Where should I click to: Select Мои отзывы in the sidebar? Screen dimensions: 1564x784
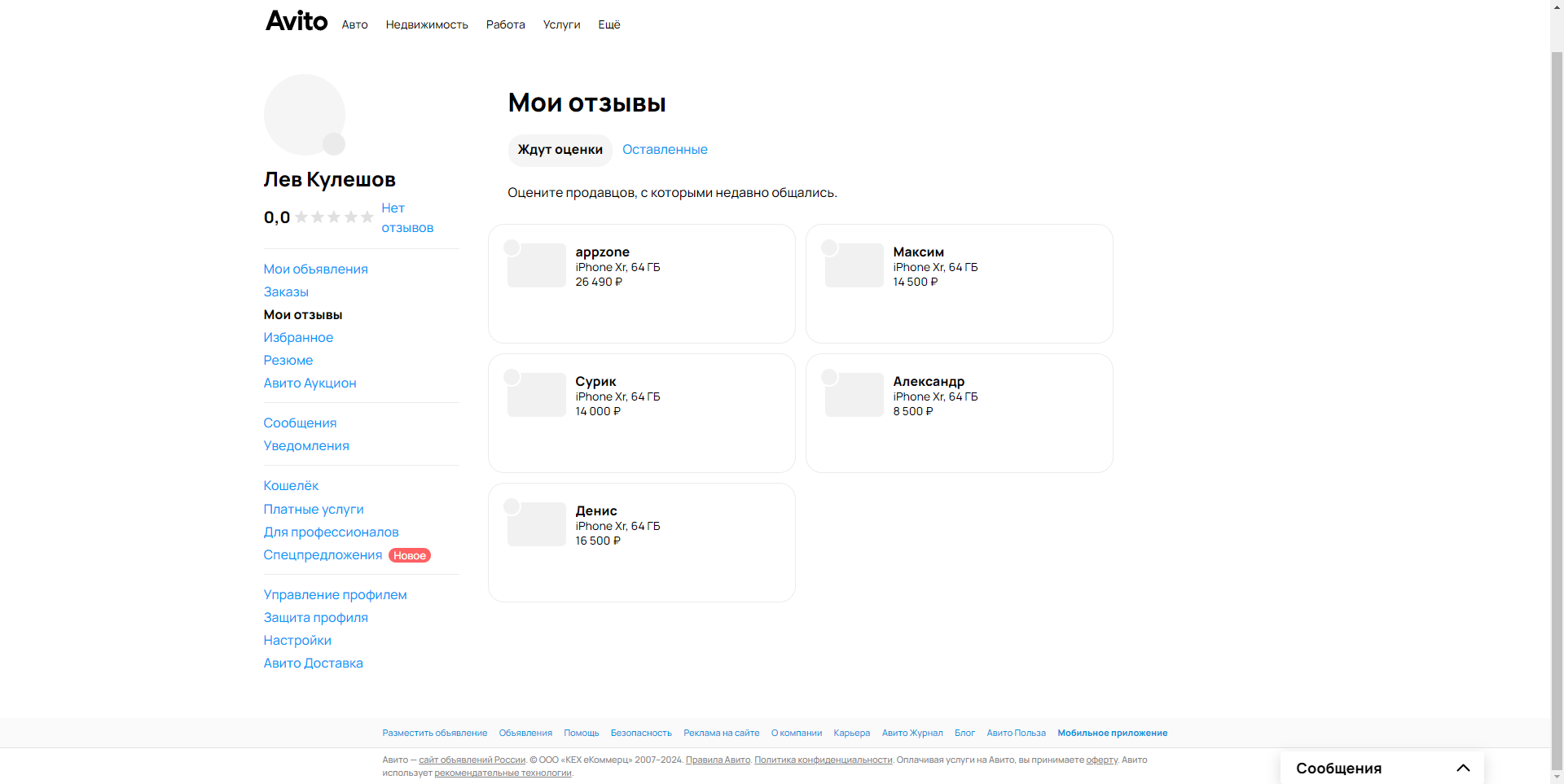pyautogui.click(x=302, y=314)
